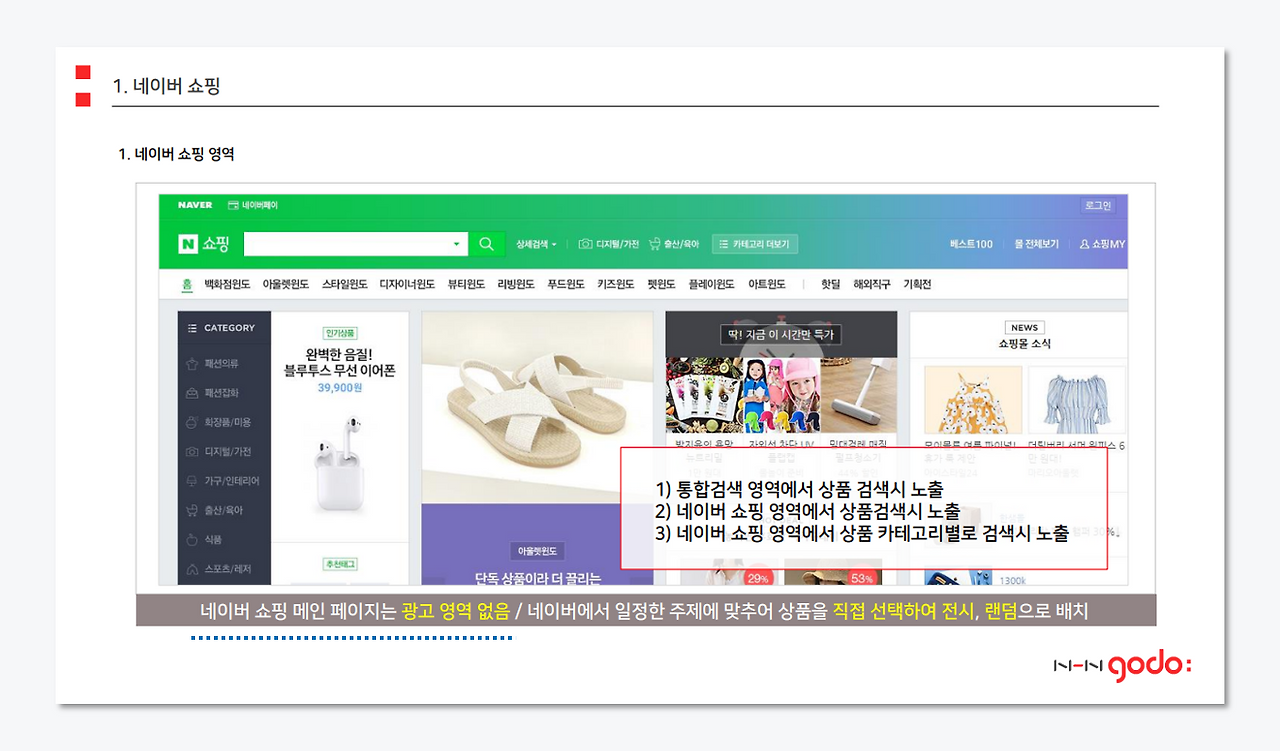
Task: Click the slide title 1. 네이버 쇼핑
Action: [x=166, y=86]
